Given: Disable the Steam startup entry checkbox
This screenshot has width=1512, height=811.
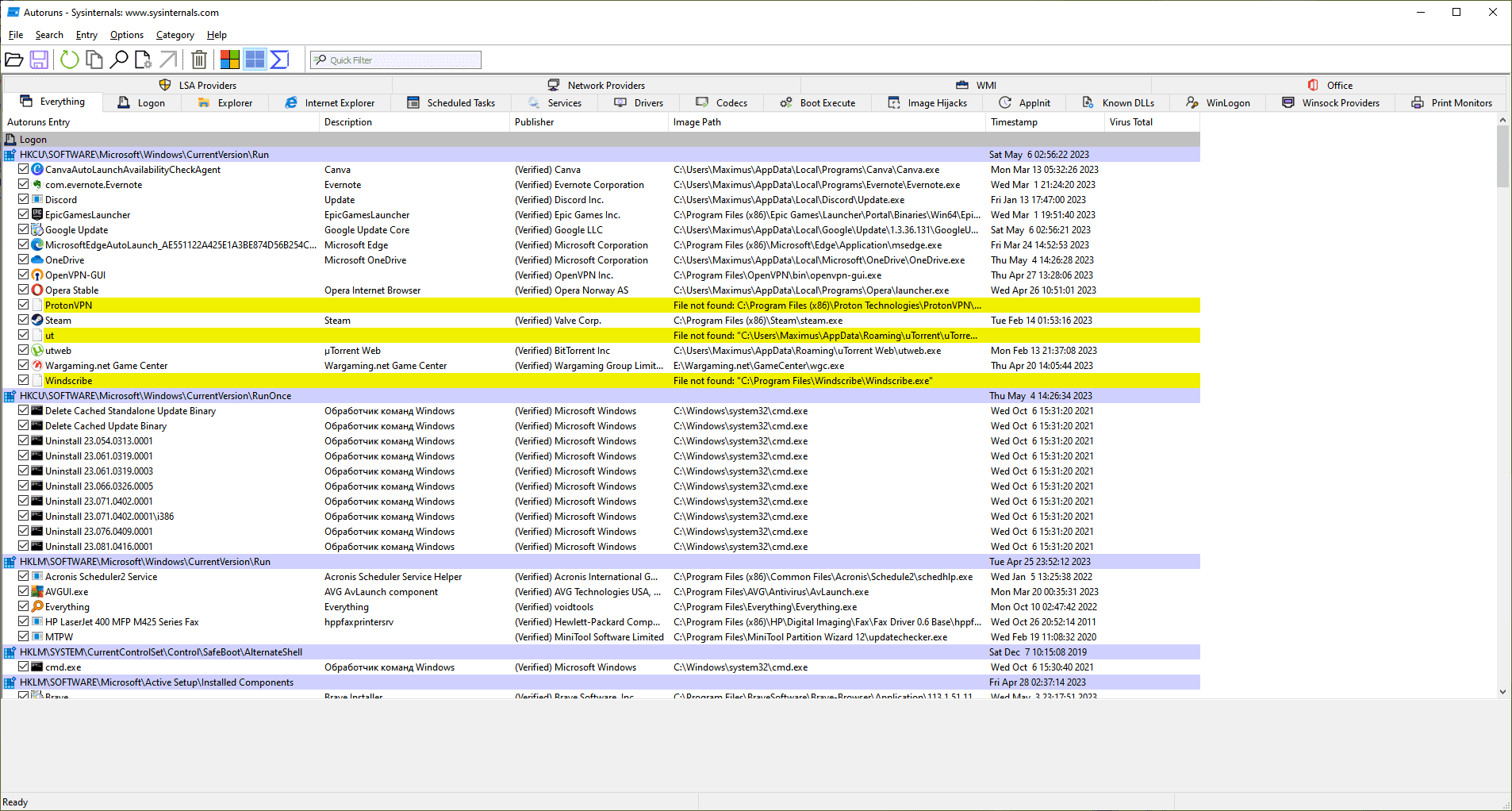Looking at the screenshot, I should 24,320.
